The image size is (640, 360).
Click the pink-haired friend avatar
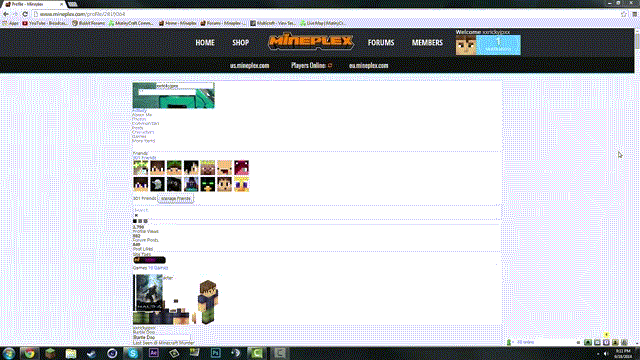(241, 168)
